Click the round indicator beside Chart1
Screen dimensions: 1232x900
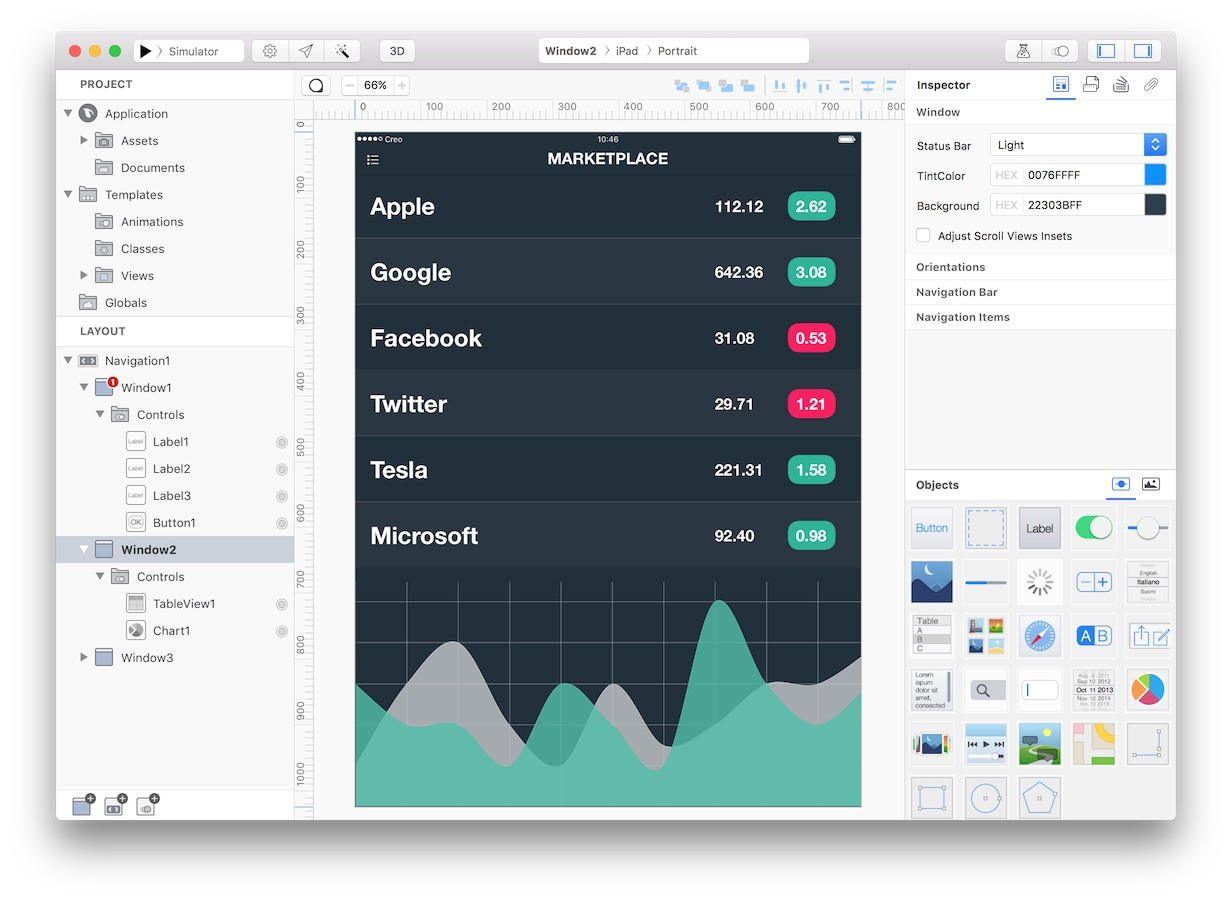(282, 631)
